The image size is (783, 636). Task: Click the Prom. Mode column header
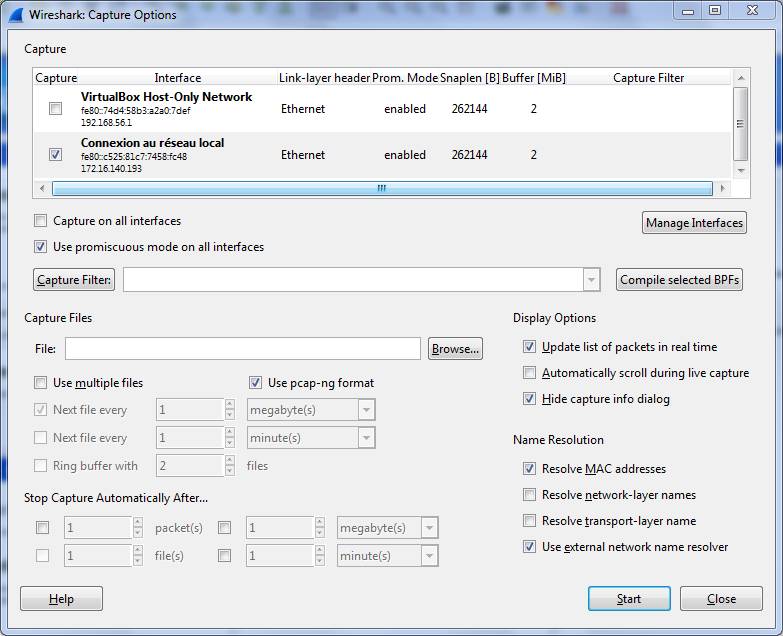(405, 78)
